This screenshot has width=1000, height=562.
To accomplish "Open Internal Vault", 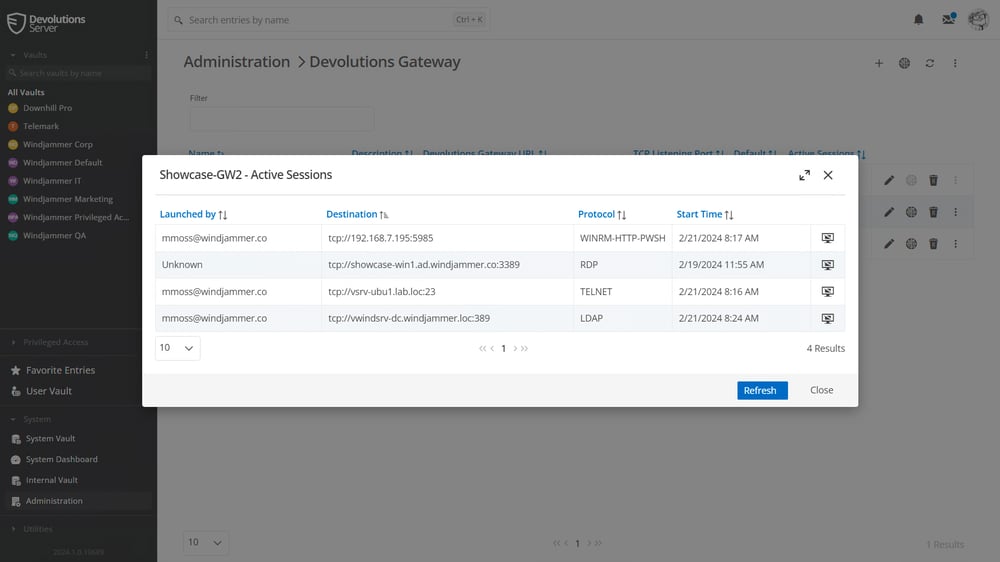I will point(52,480).
